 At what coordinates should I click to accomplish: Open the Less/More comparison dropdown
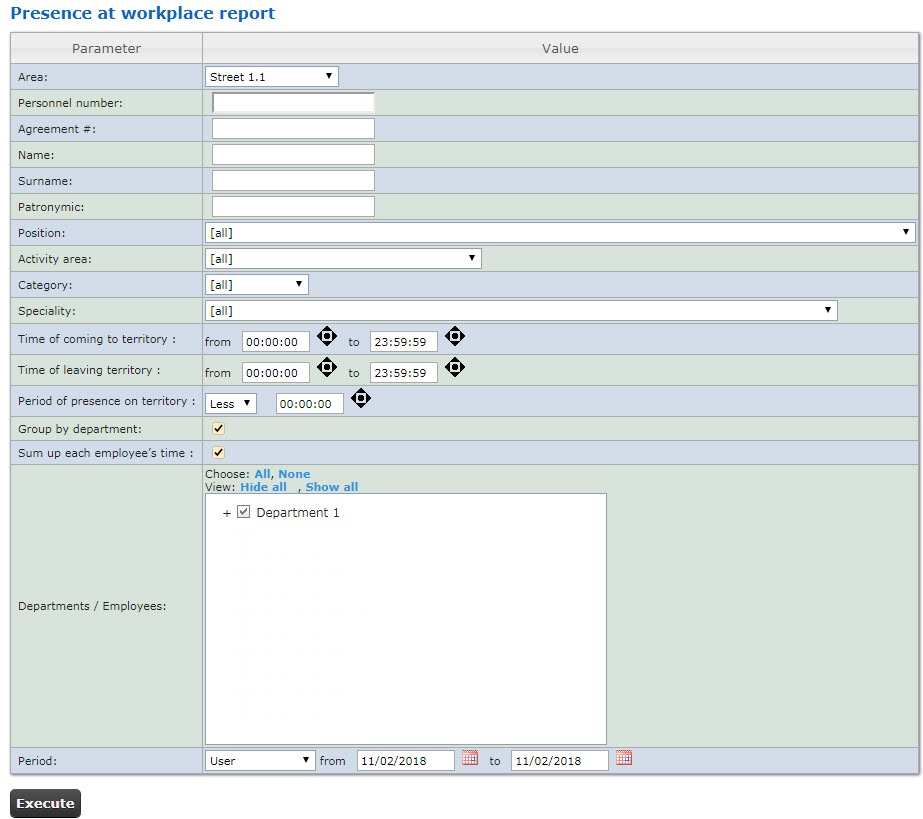pyautogui.click(x=231, y=404)
